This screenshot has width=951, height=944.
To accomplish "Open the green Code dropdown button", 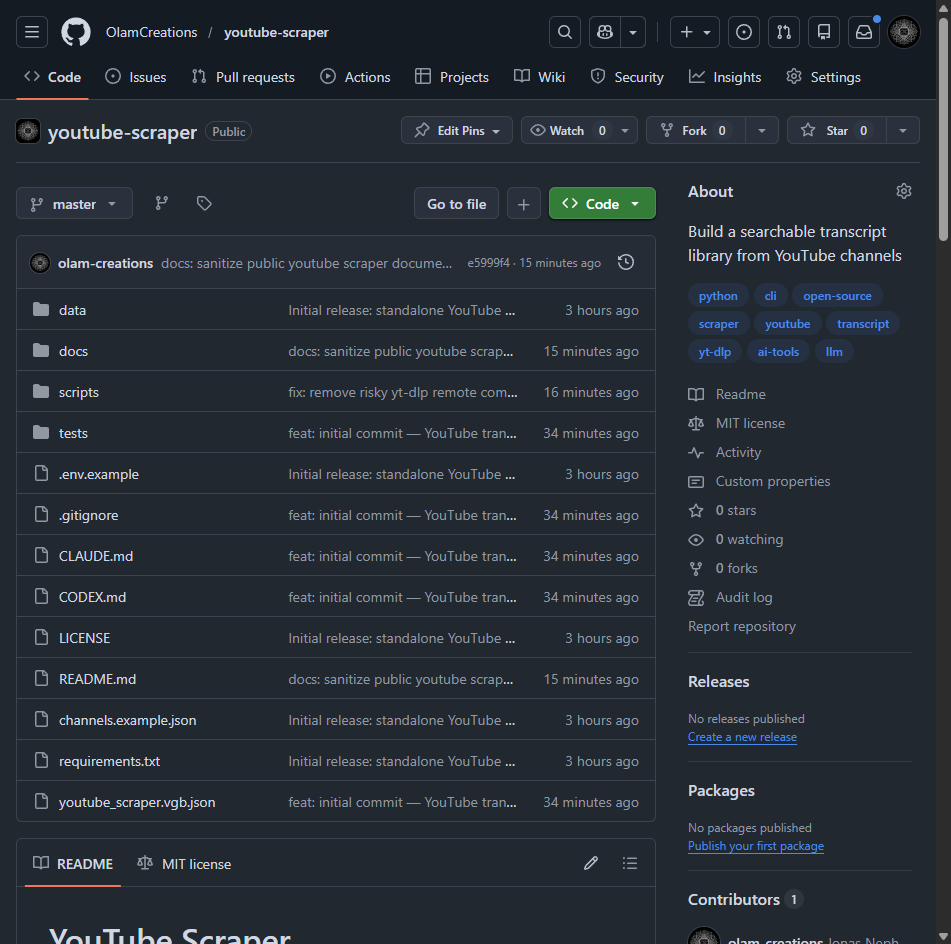I will click(602, 204).
